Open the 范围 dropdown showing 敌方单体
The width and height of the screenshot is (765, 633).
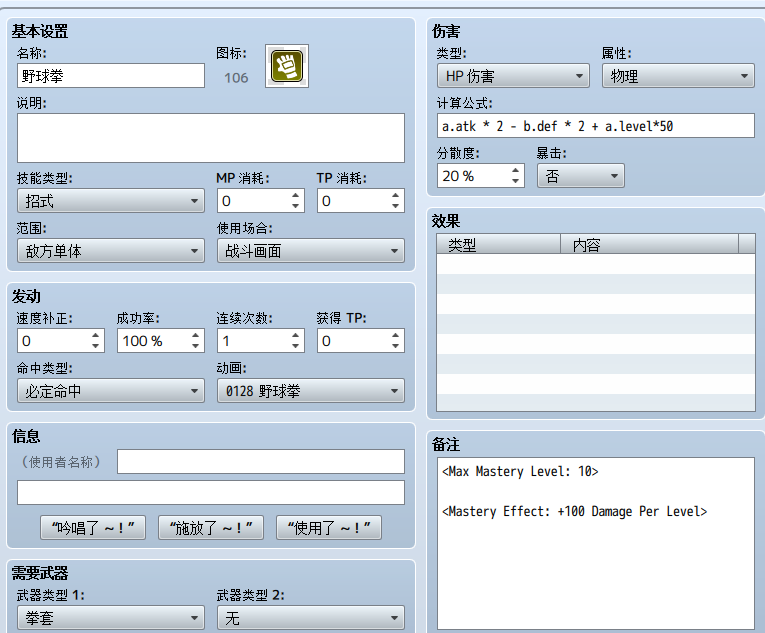pyautogui.click(x=111, y=251)
